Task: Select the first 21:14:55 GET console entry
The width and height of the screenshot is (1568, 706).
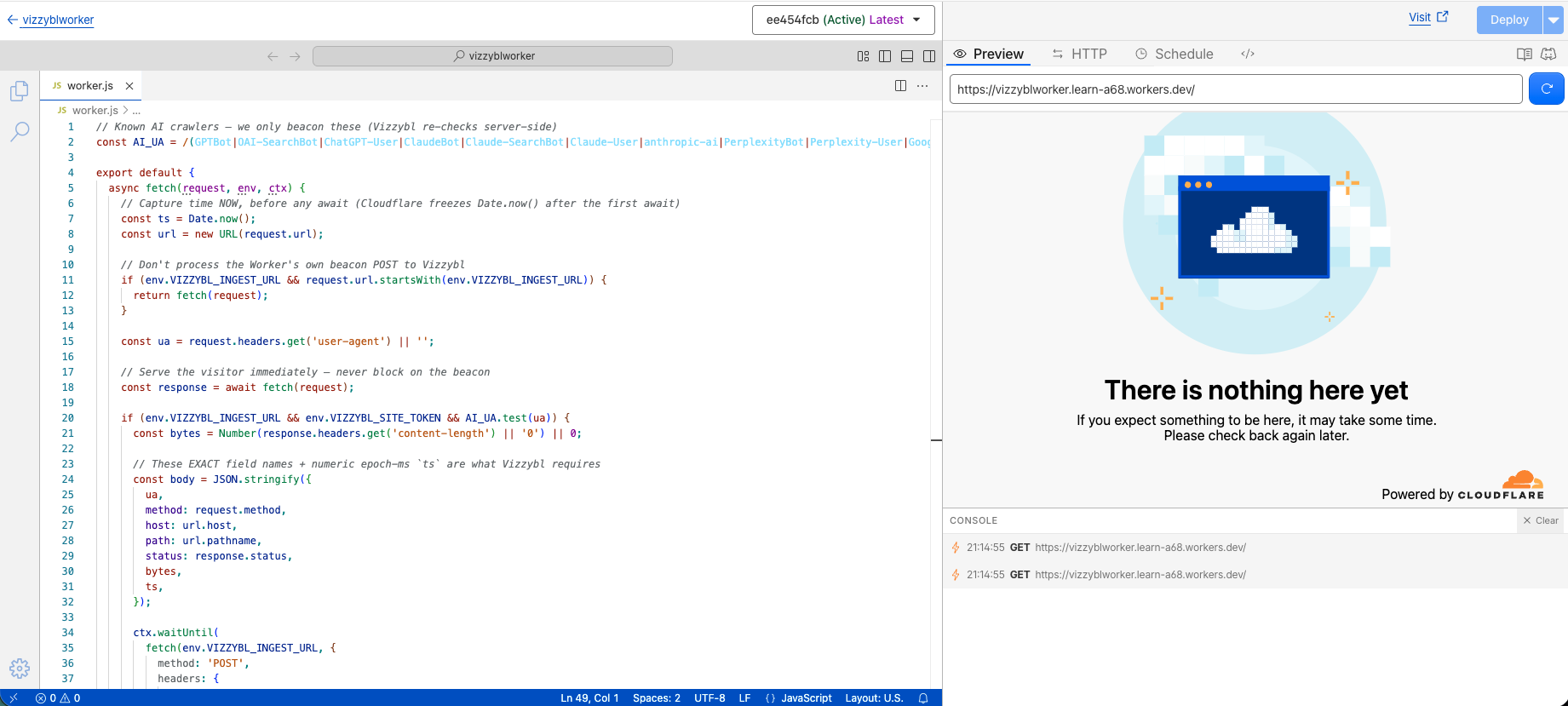Action: [x=1255, y=548]
